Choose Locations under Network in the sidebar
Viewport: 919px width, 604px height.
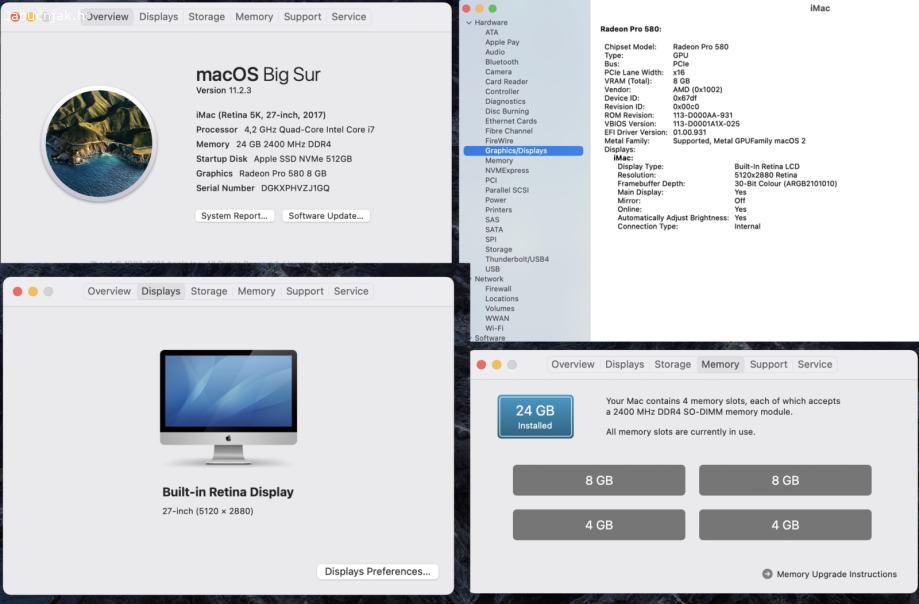pos(502,299)
